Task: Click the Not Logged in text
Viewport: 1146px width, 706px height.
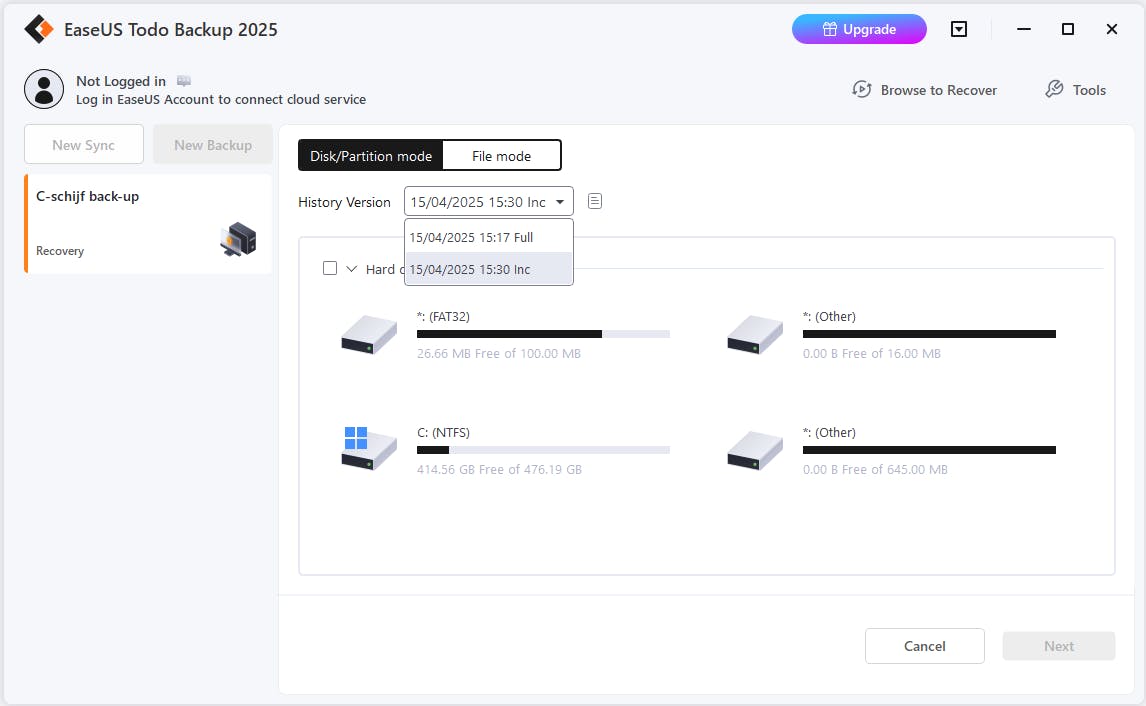Action: pyautogui.click(x=121, y=81)
